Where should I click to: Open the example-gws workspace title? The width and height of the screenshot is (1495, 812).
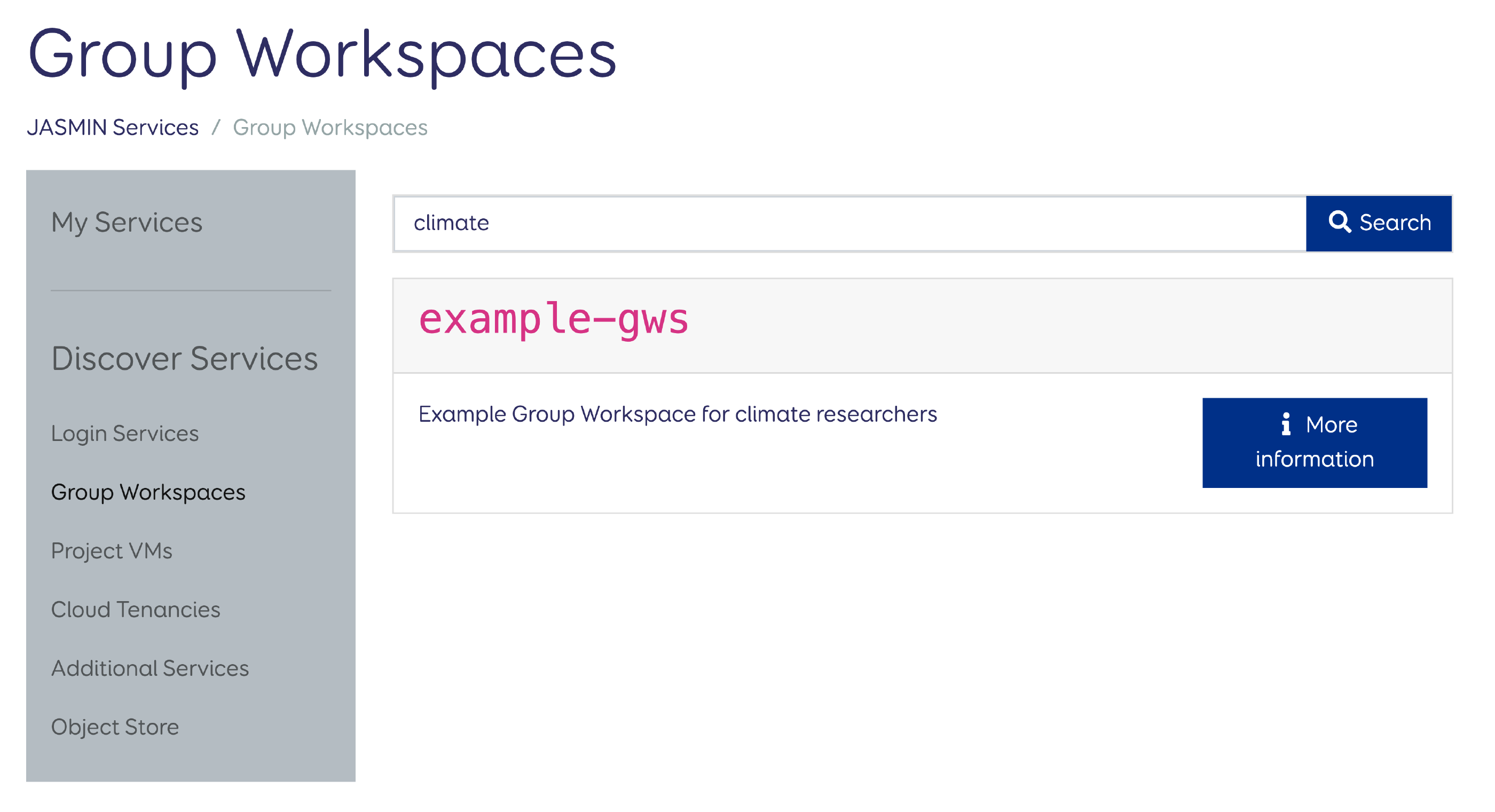pyautogui.click(x=553, y=320)
